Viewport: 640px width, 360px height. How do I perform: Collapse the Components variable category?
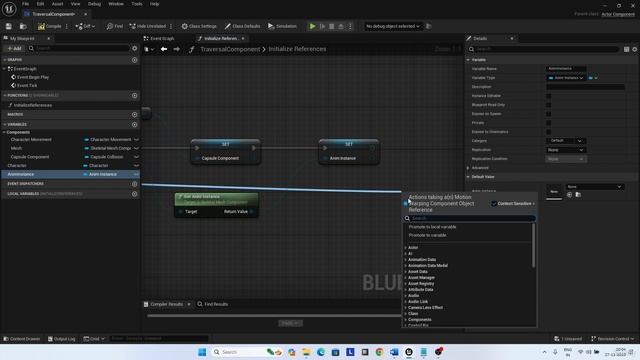tap(4, 132)
